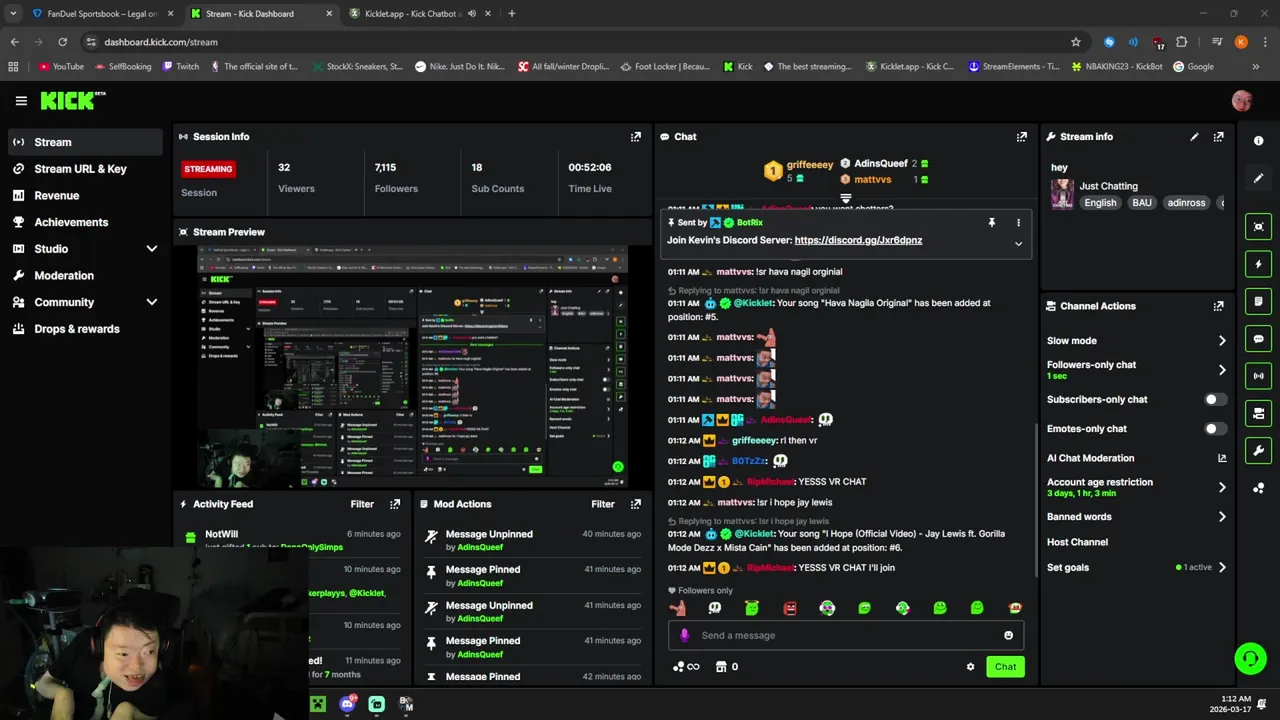The height and width of the screenshot is (720, 1280).
Task: Open AI Chat Moderation external link icon
Action: pyautogui.click(x=1222, y=458)
